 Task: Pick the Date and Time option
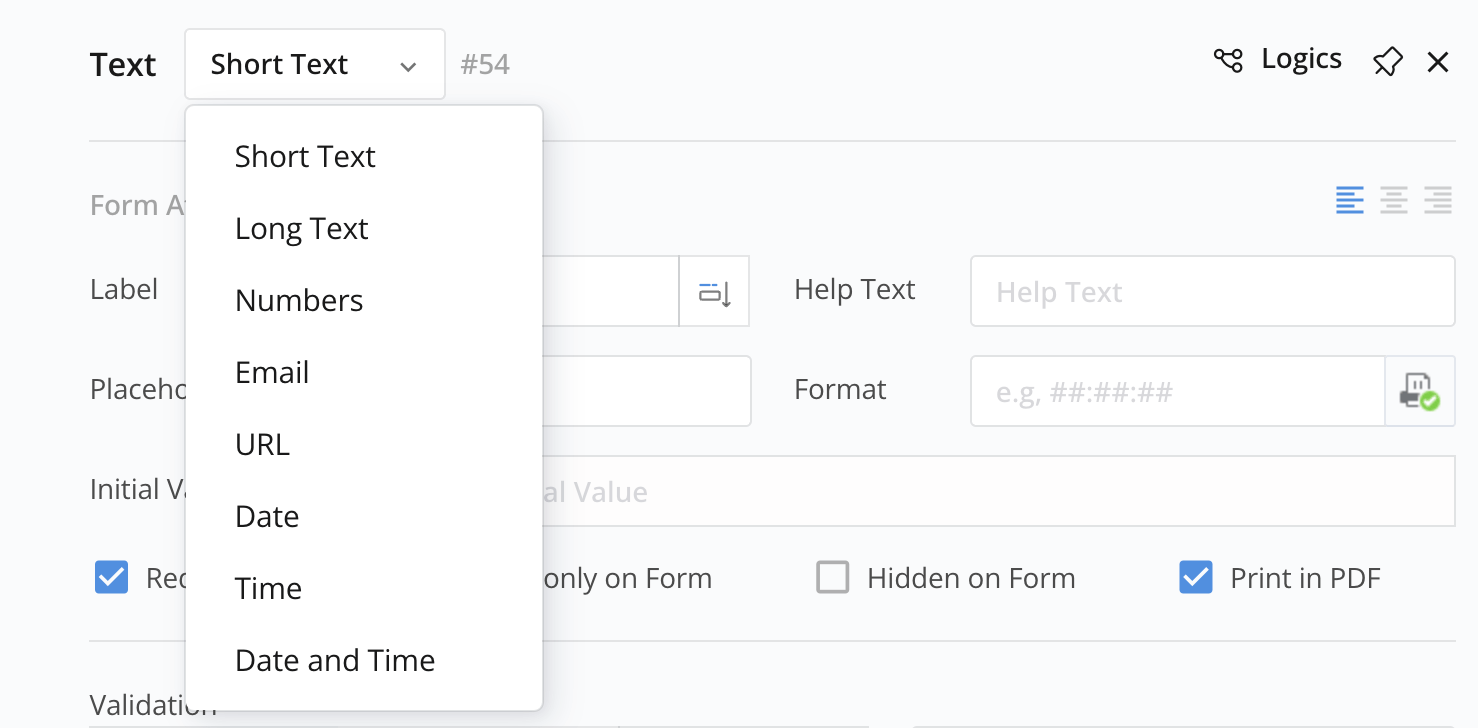[335, 661]
